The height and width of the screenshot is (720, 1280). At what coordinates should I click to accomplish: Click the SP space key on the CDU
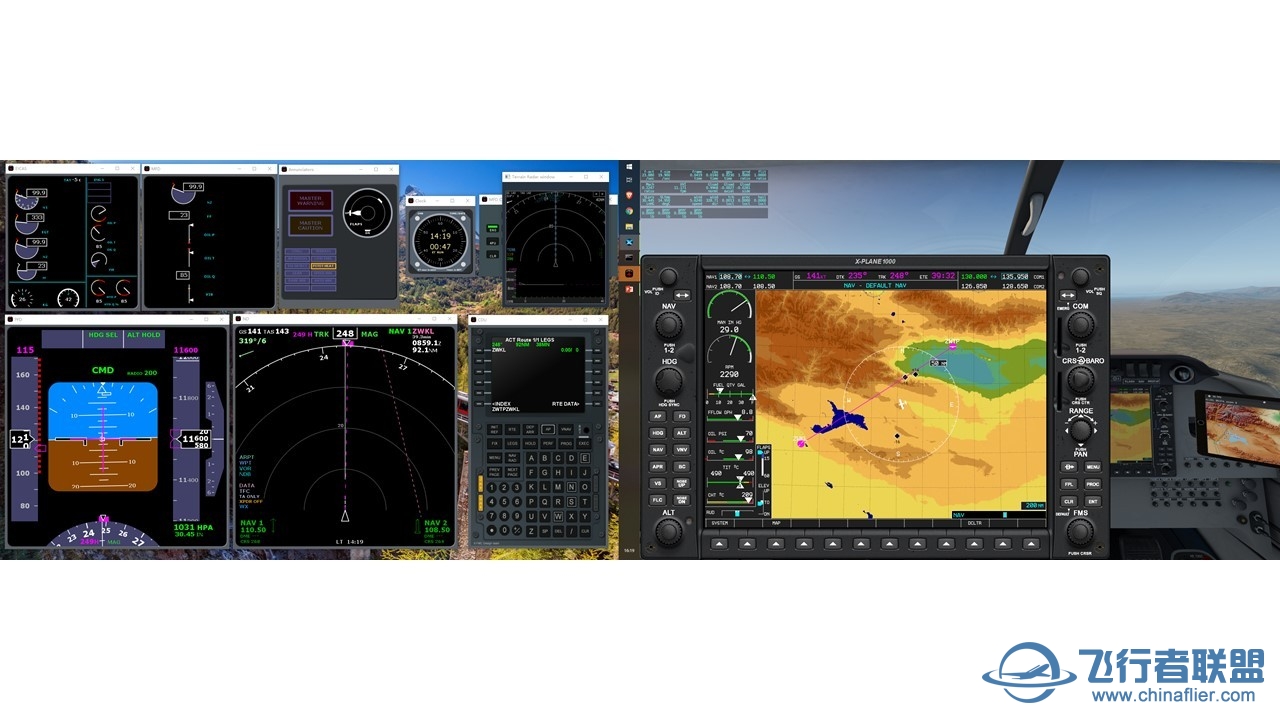tap(545, 531)
